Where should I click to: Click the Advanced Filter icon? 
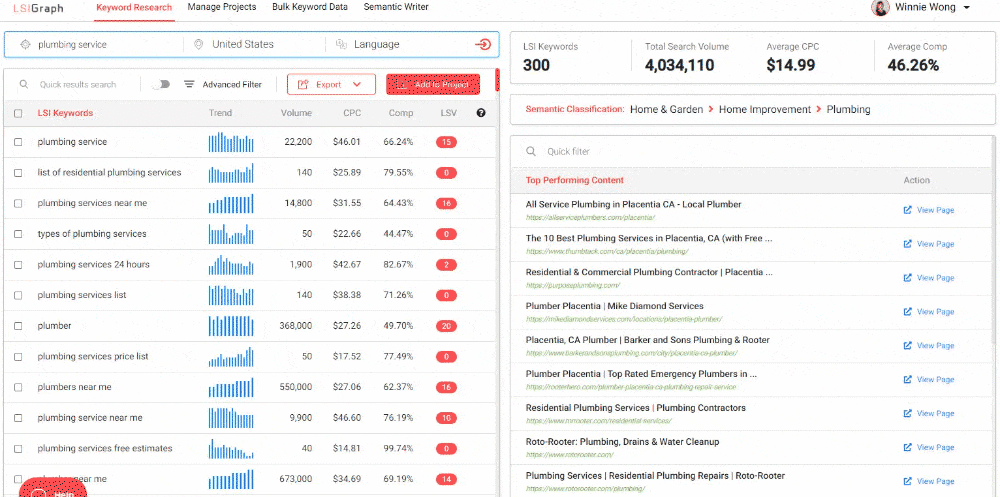[x=189, y=85]
